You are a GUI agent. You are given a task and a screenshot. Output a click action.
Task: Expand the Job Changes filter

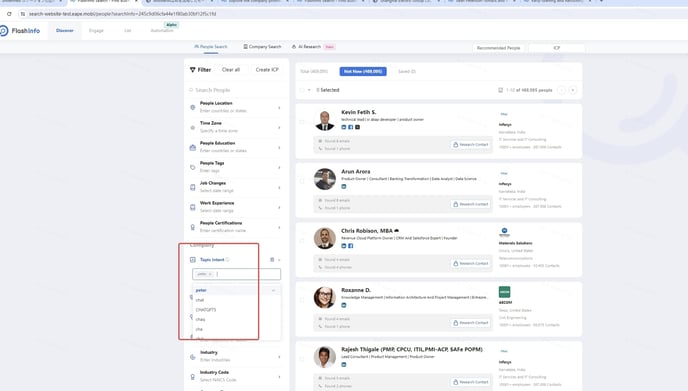point(279,187)
